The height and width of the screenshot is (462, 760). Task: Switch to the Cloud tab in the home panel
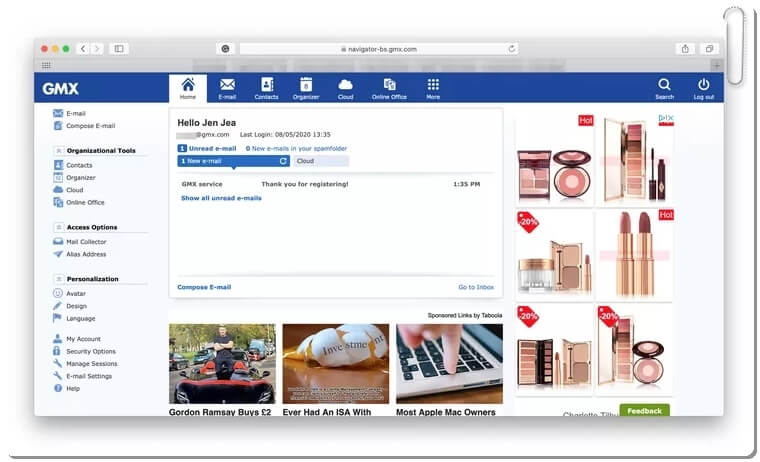click(321, 161)
